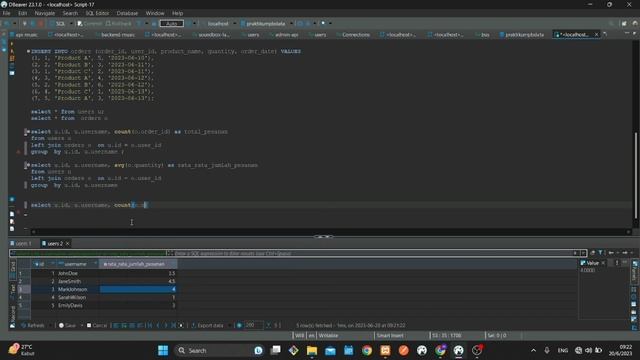
Task: Place cursor in the last select count line
Action: click(x=90, y=205)
